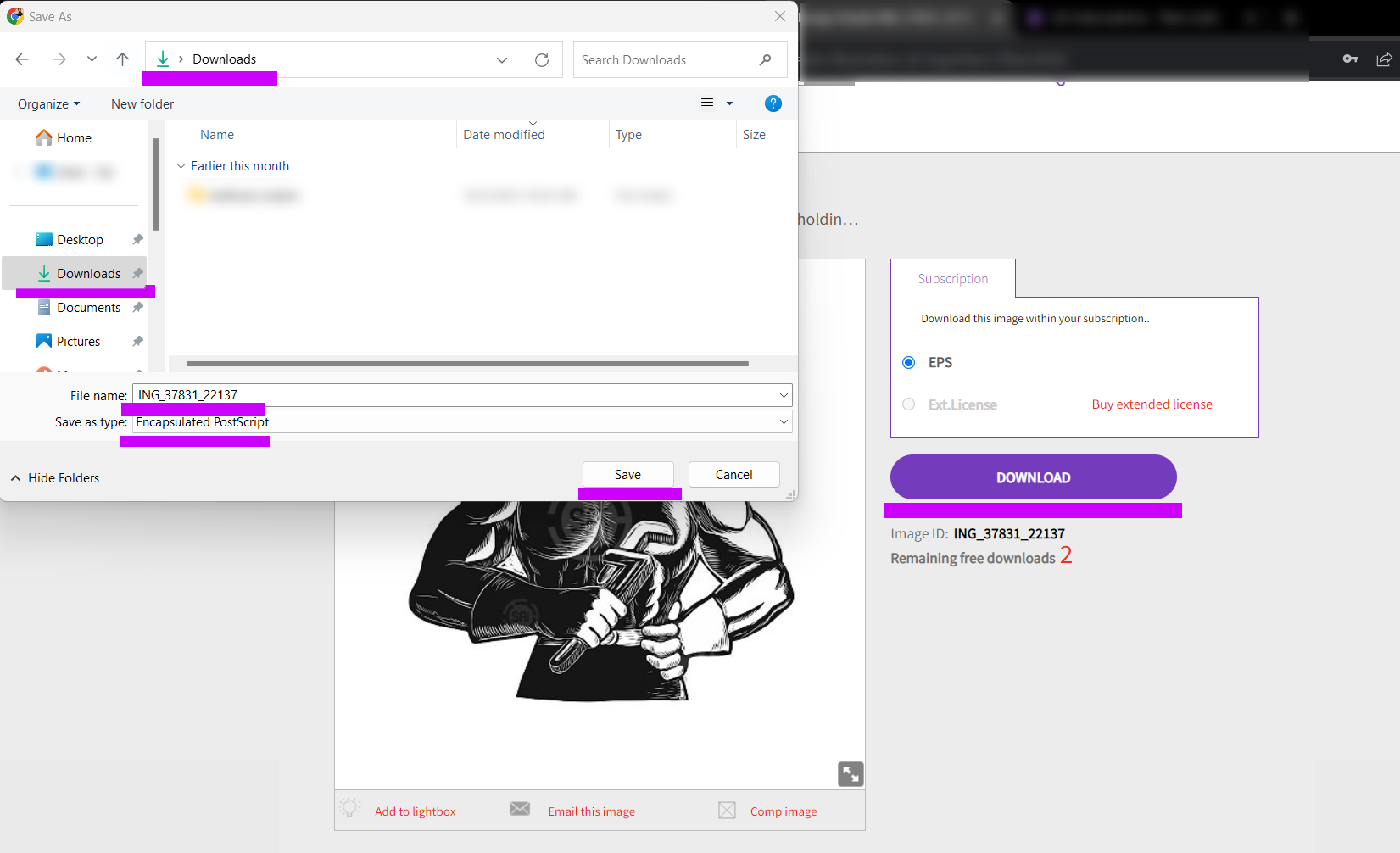
Task: Click the browser password key icon
Action: (x=1350, y=59)
